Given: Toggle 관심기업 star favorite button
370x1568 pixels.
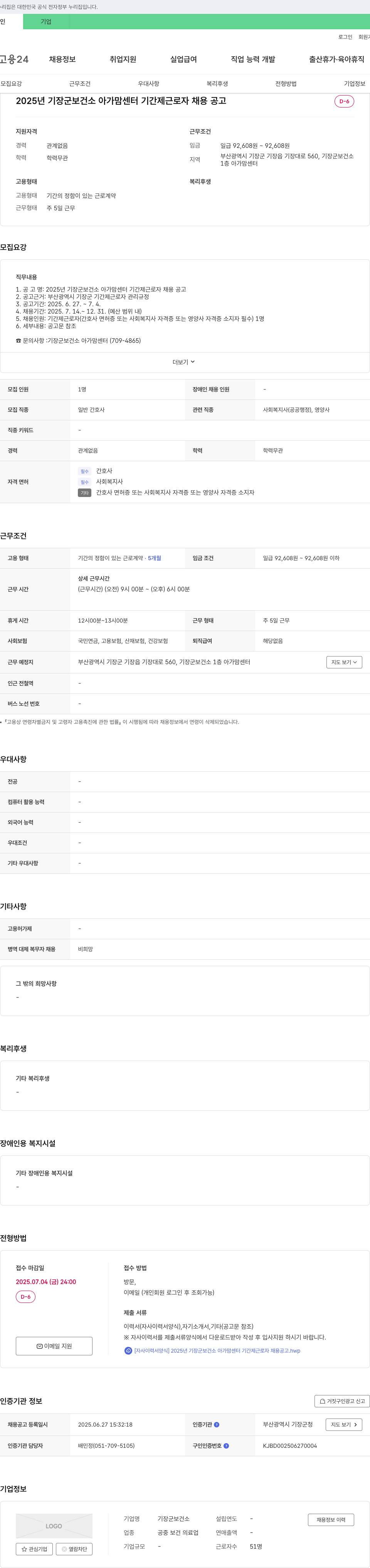Looking at the screenshot, I should pos(34,1549).
